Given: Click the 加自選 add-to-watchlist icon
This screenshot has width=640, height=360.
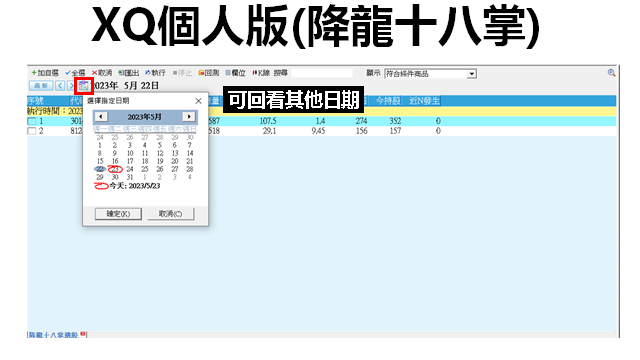Looking at the screenshot, I should click(x=34, y=73).
